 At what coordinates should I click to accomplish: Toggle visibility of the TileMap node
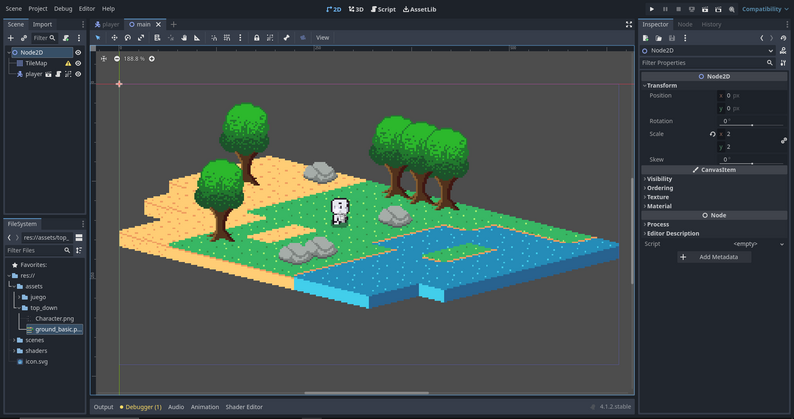[78, 63]
